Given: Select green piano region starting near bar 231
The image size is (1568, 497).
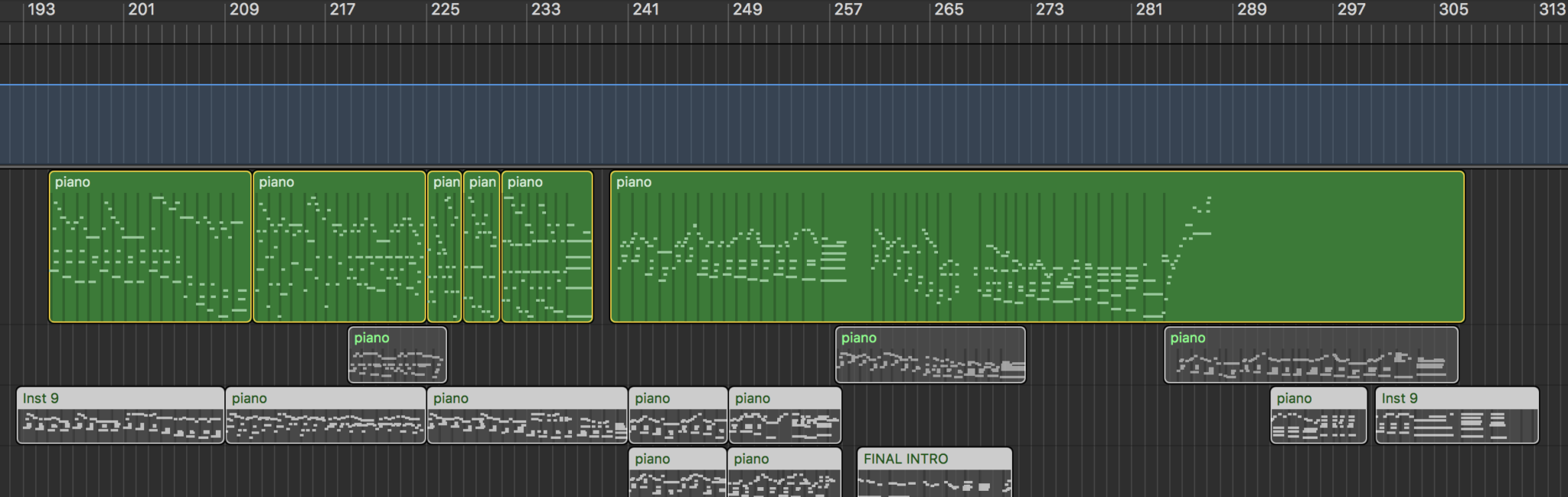Looking at the screenshot, I should click(547, 247).
